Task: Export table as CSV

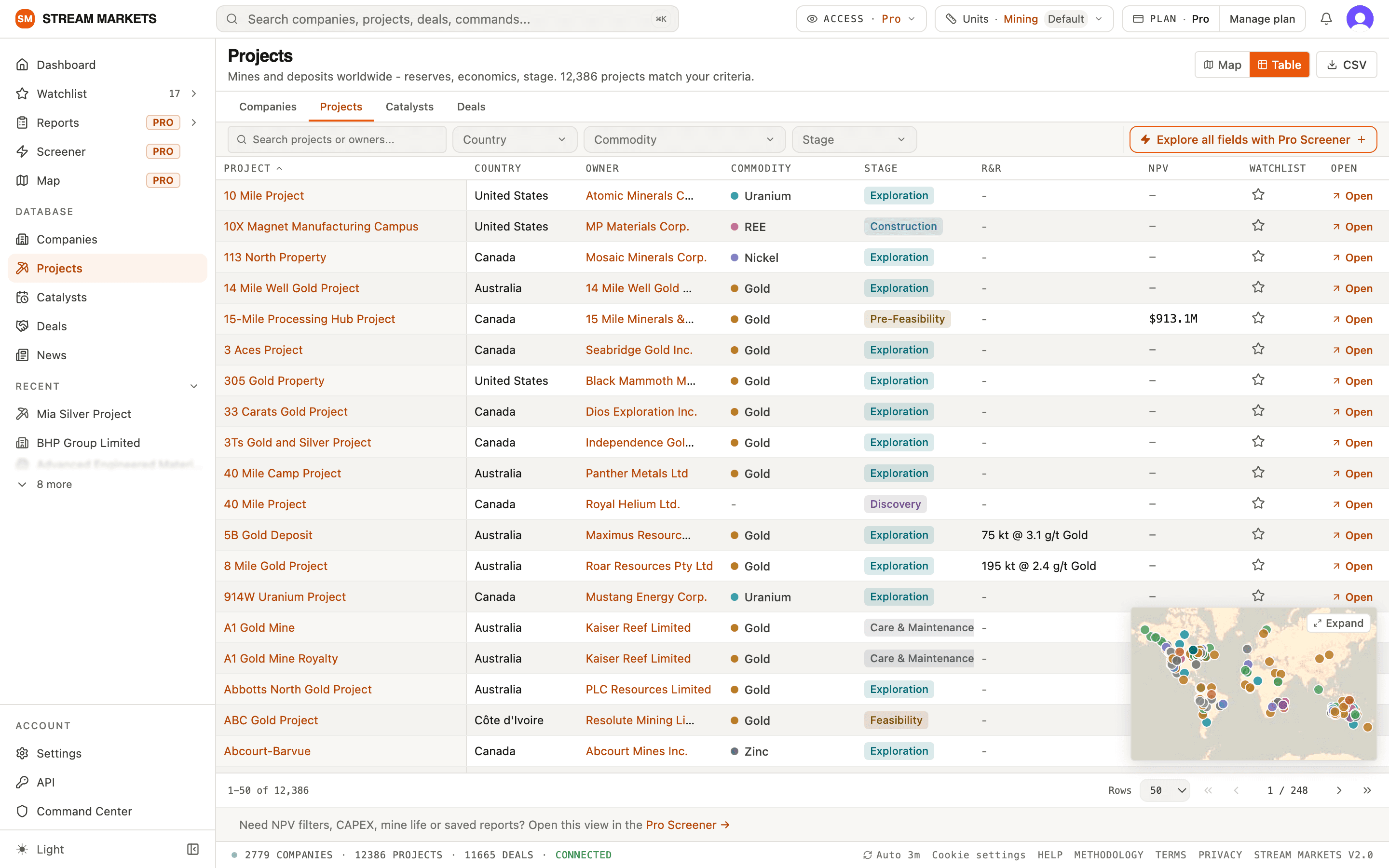Action: point(1347,65)
